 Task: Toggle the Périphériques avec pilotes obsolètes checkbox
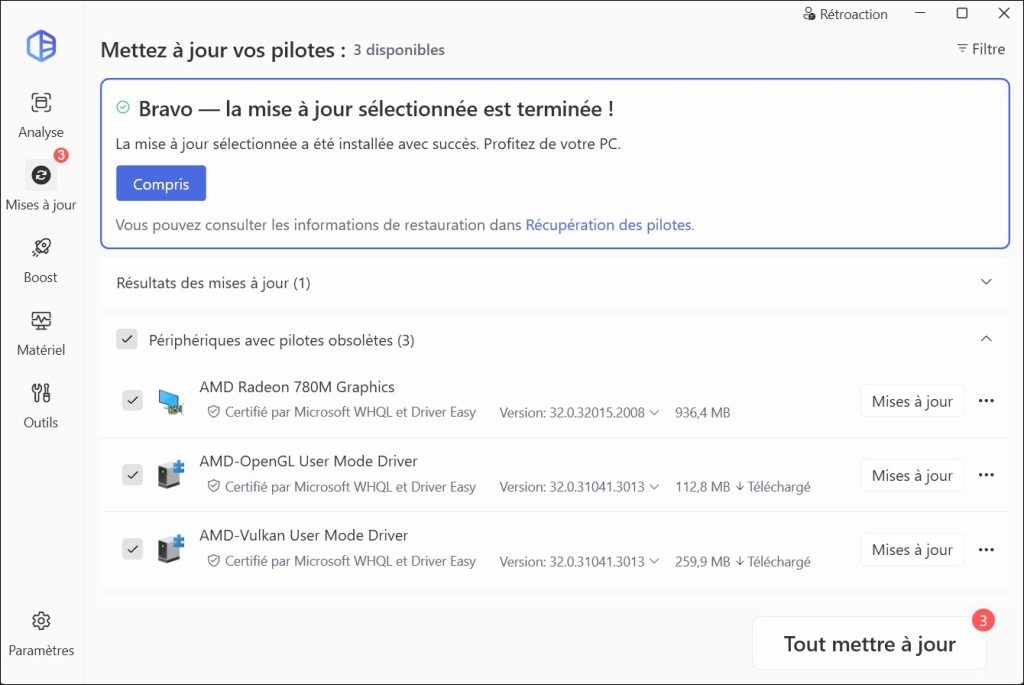[x=127, y=340]
